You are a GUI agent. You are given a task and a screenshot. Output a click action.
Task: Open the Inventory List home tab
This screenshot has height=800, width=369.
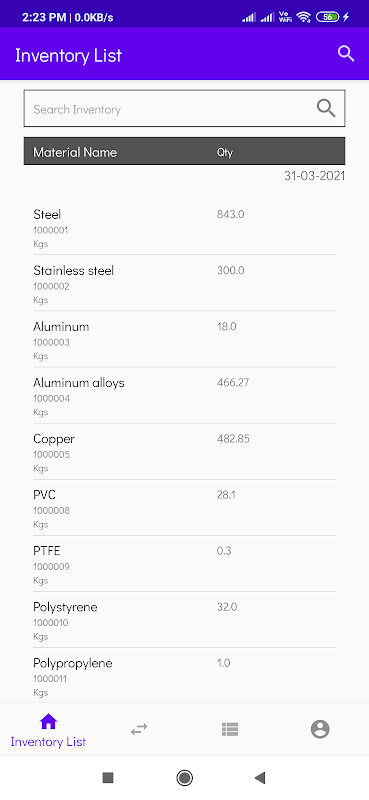(x=48, y=730)
